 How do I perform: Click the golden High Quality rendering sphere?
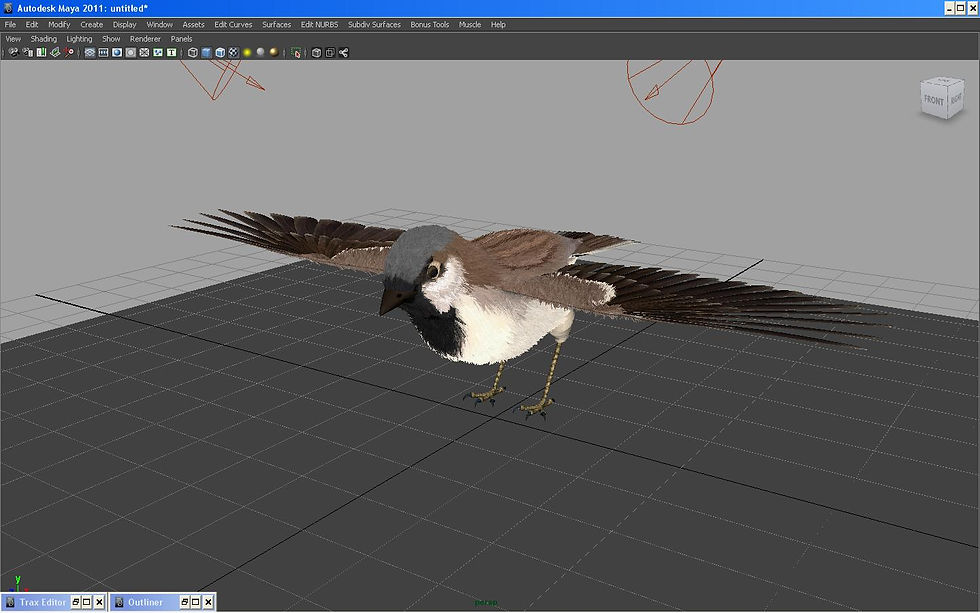(x=274, y=52)
